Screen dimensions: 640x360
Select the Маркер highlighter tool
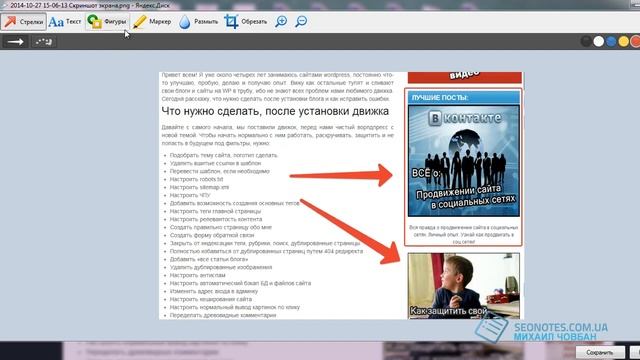point(152,22)
